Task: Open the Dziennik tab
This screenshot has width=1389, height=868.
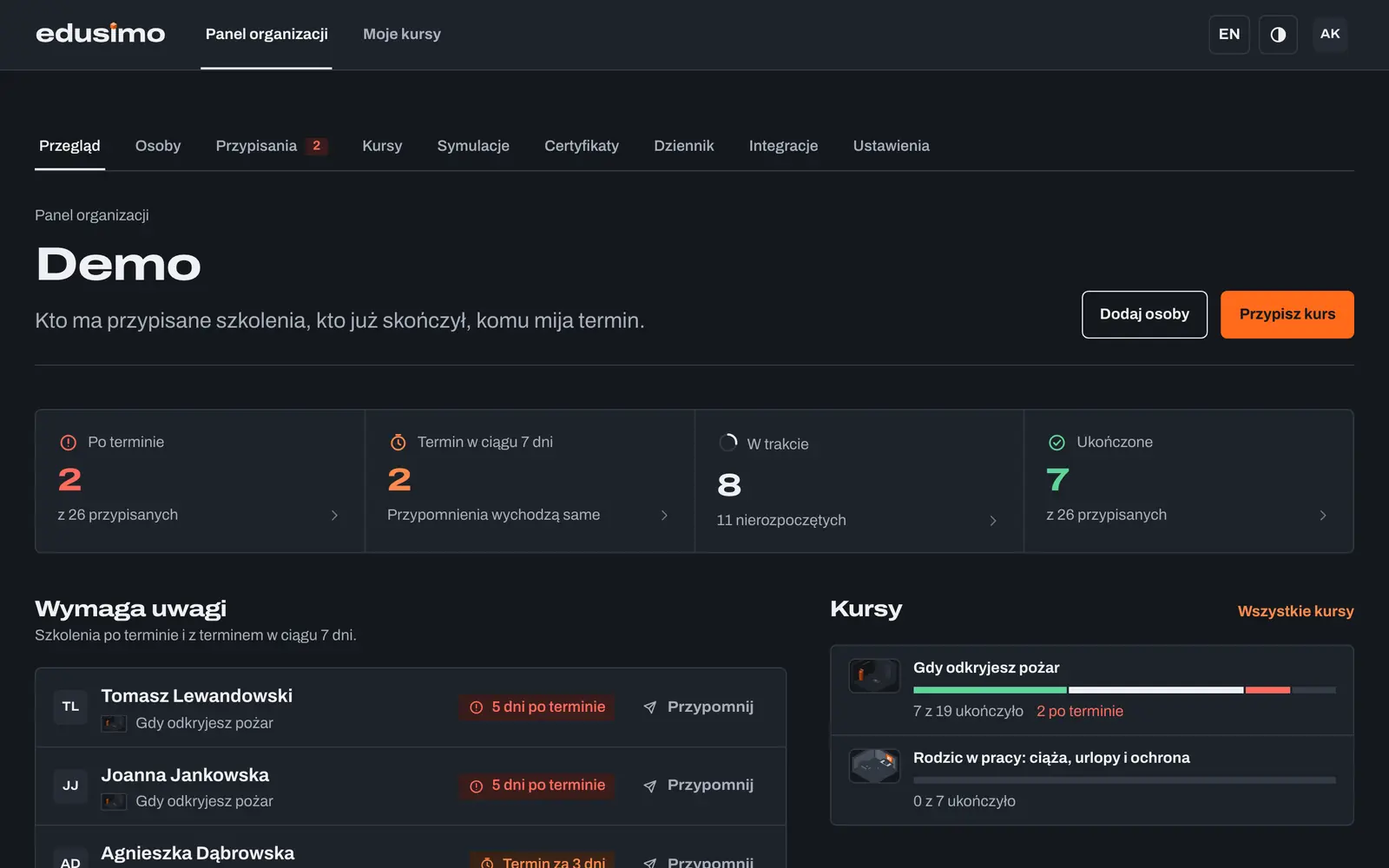Action: click(x=684, y=146)
